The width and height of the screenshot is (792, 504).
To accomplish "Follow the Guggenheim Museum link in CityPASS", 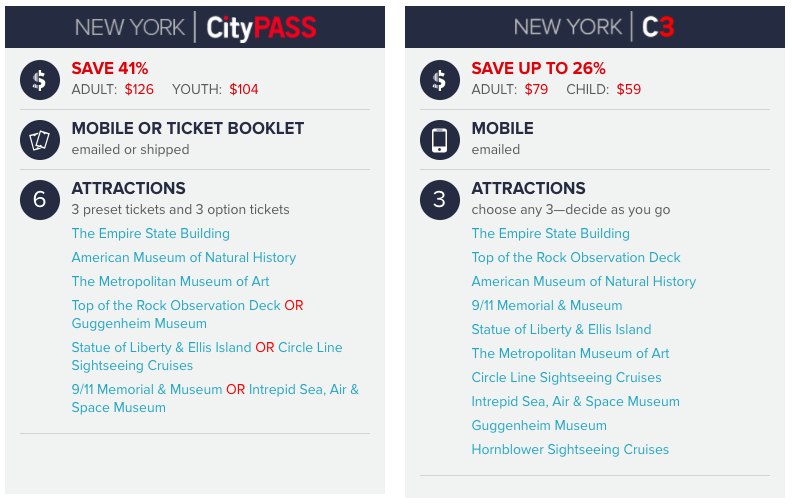I will (x=139, y=323).
